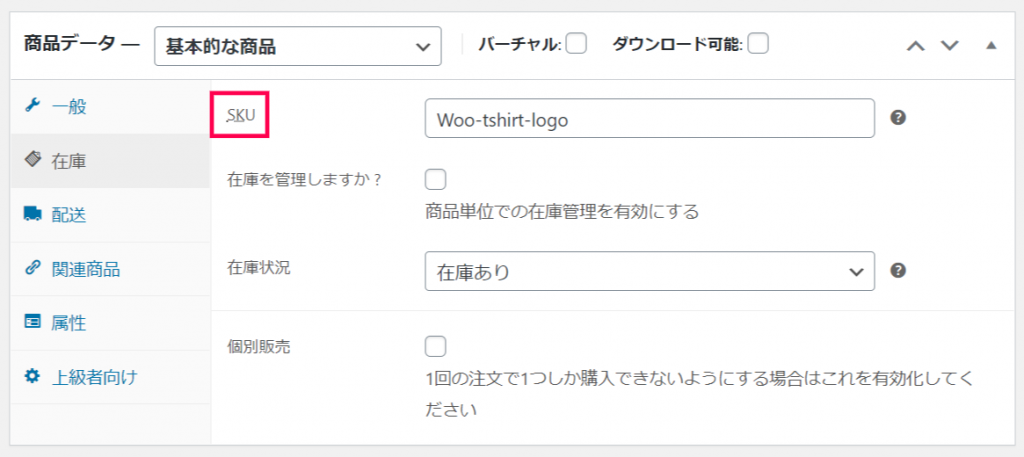1024x457 pixels.
Task: Collapse the 商品データ panel with the triangle toggle
Action: (x=991, y=46)
